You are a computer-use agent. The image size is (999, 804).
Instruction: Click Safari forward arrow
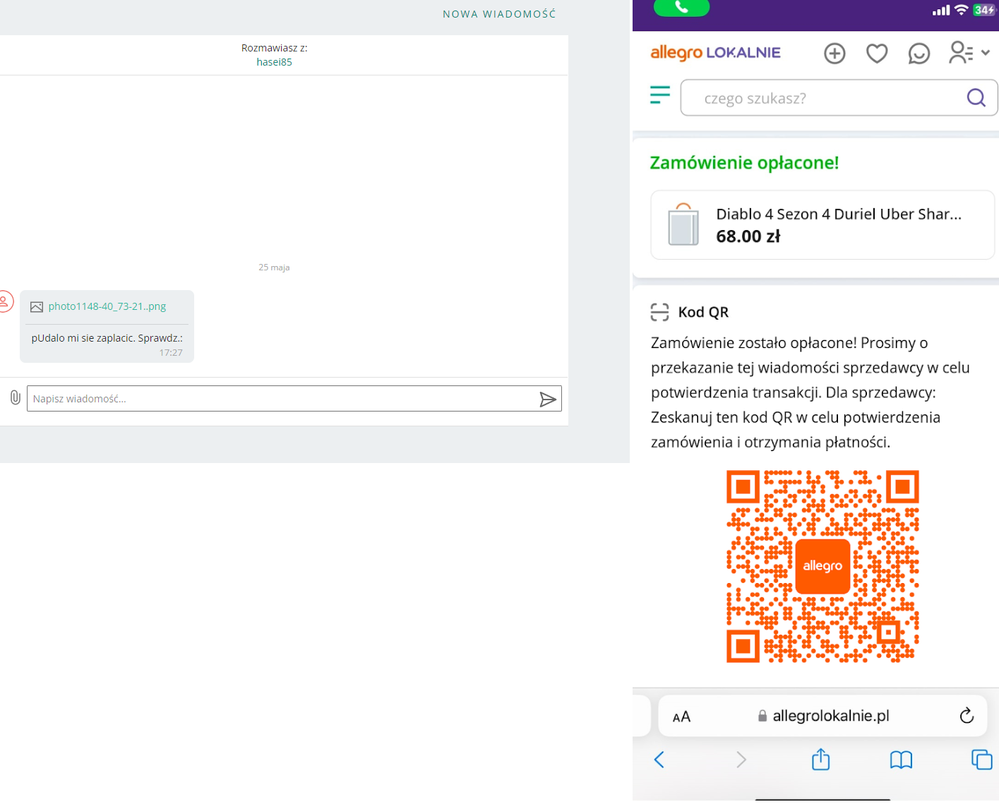pos(740,759)
